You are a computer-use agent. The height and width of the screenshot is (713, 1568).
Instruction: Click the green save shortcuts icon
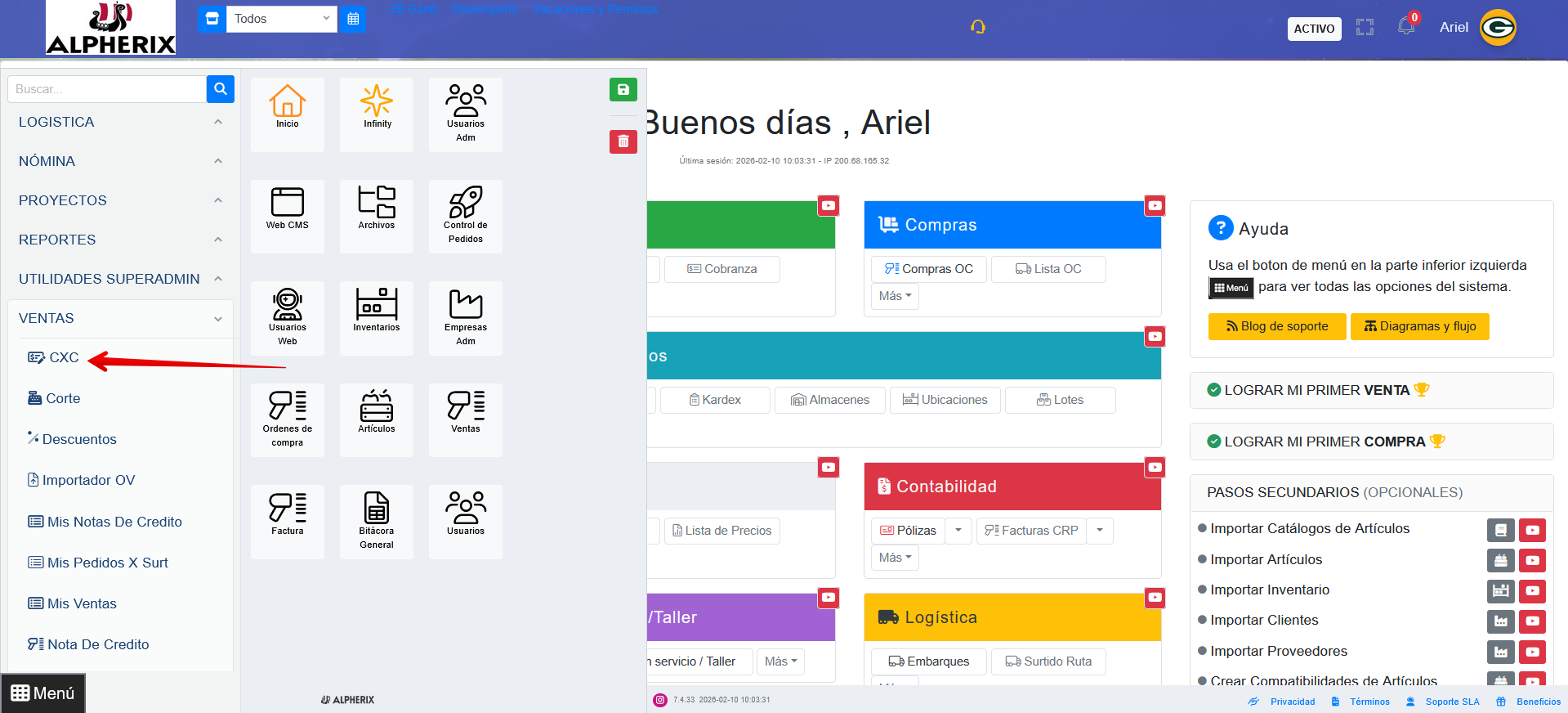pos(623,90)
